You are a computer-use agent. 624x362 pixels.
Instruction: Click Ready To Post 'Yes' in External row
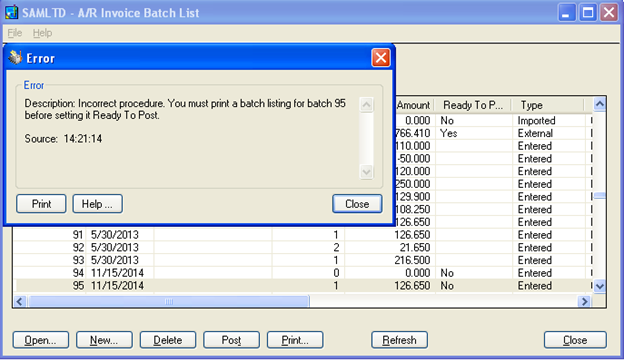coord(448,133)
